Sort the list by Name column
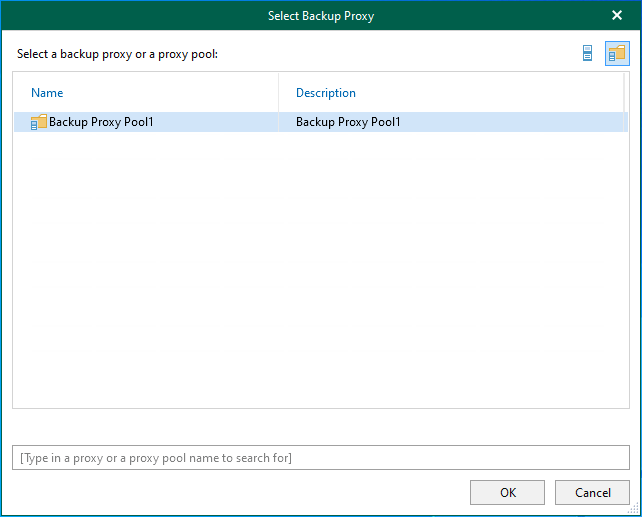The height and width of the screenshot is (517, 642). (x=47, y=93)
